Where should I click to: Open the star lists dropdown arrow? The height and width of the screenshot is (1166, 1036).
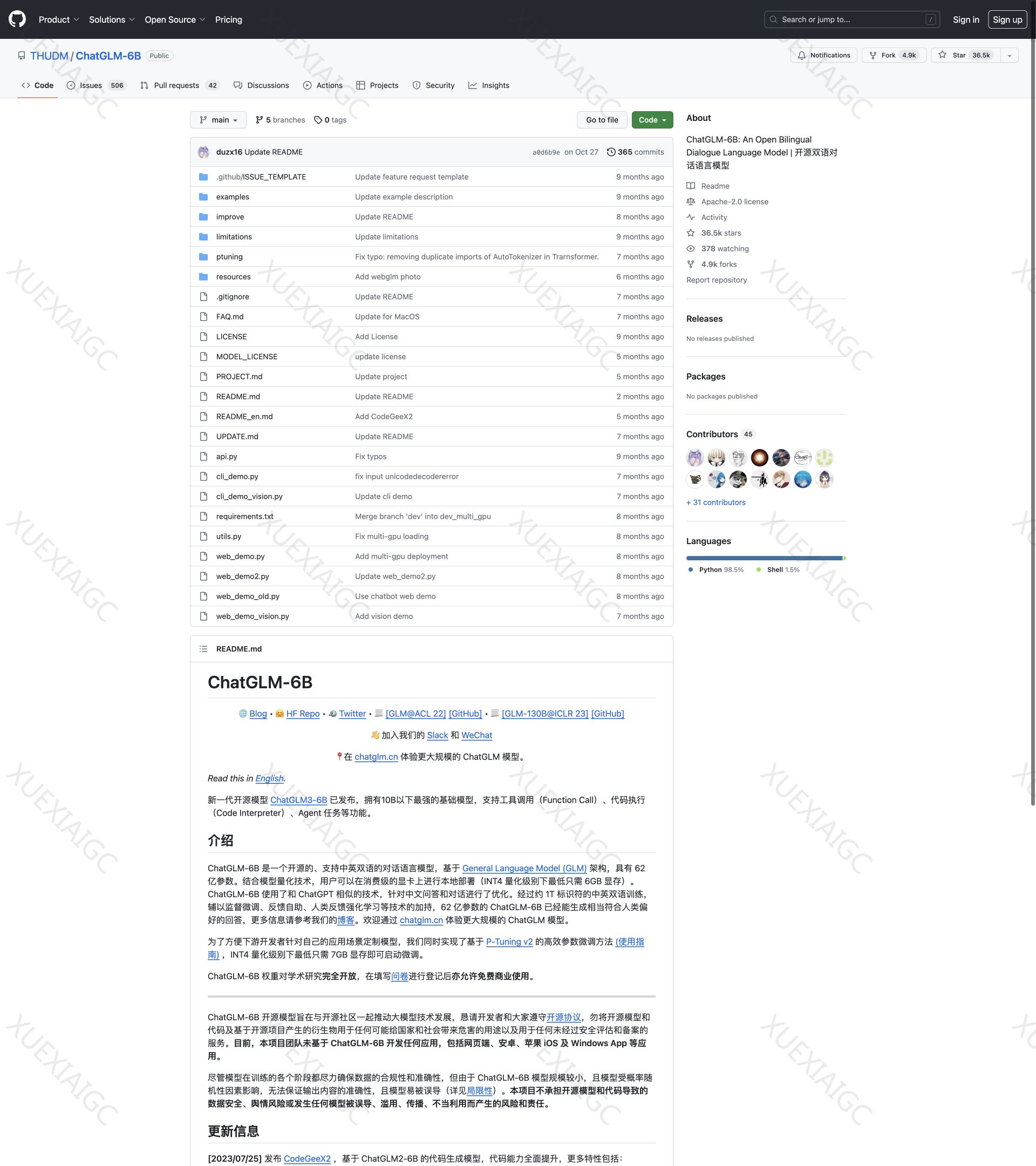click(1009, 56)
